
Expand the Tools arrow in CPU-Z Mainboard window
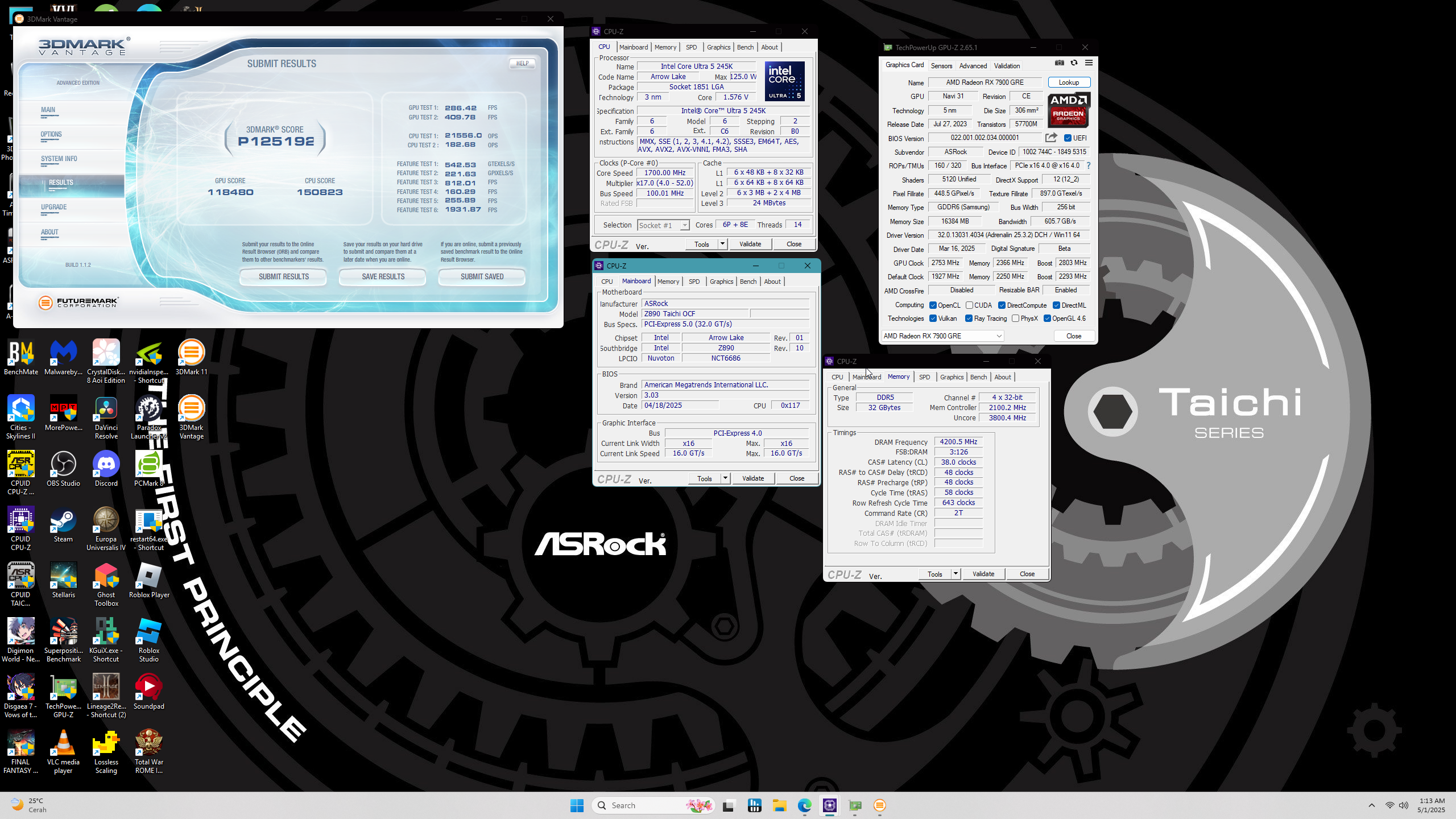pos(725,478)
